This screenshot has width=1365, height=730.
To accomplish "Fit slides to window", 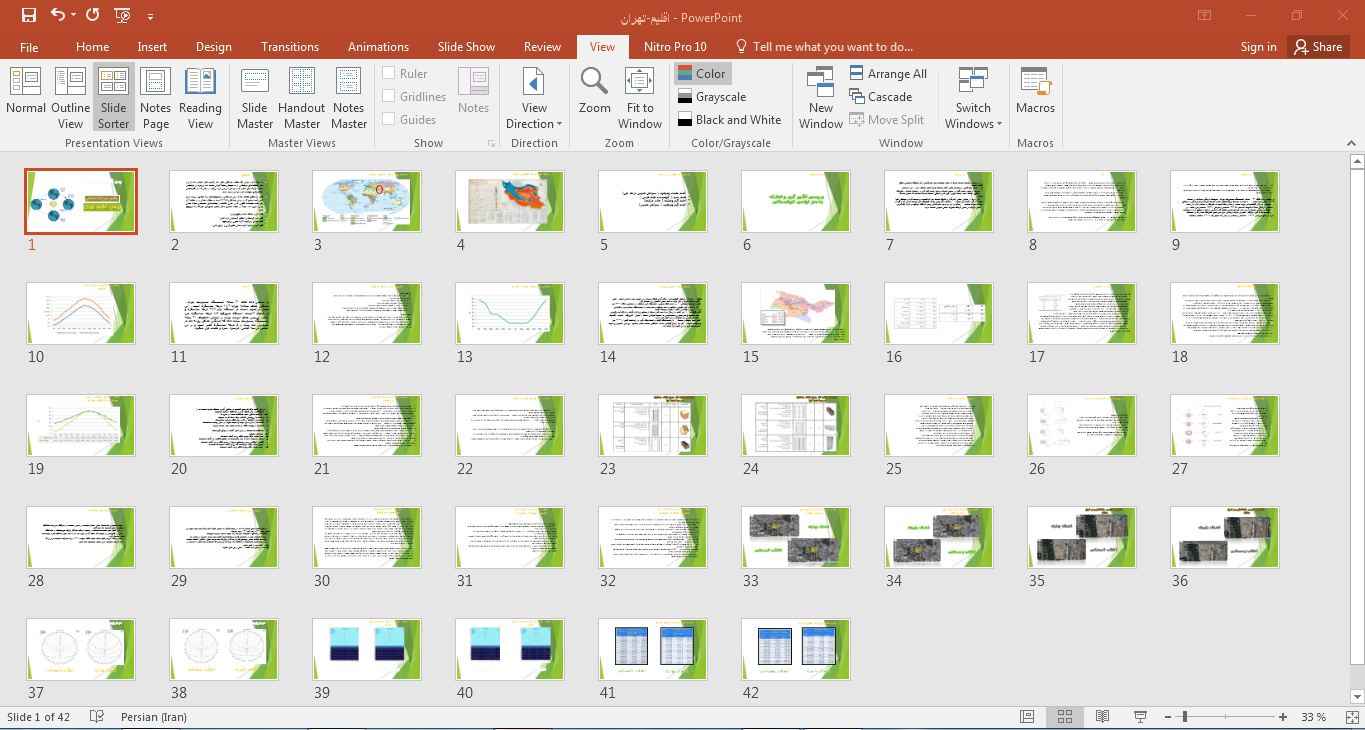I will 639,96.
